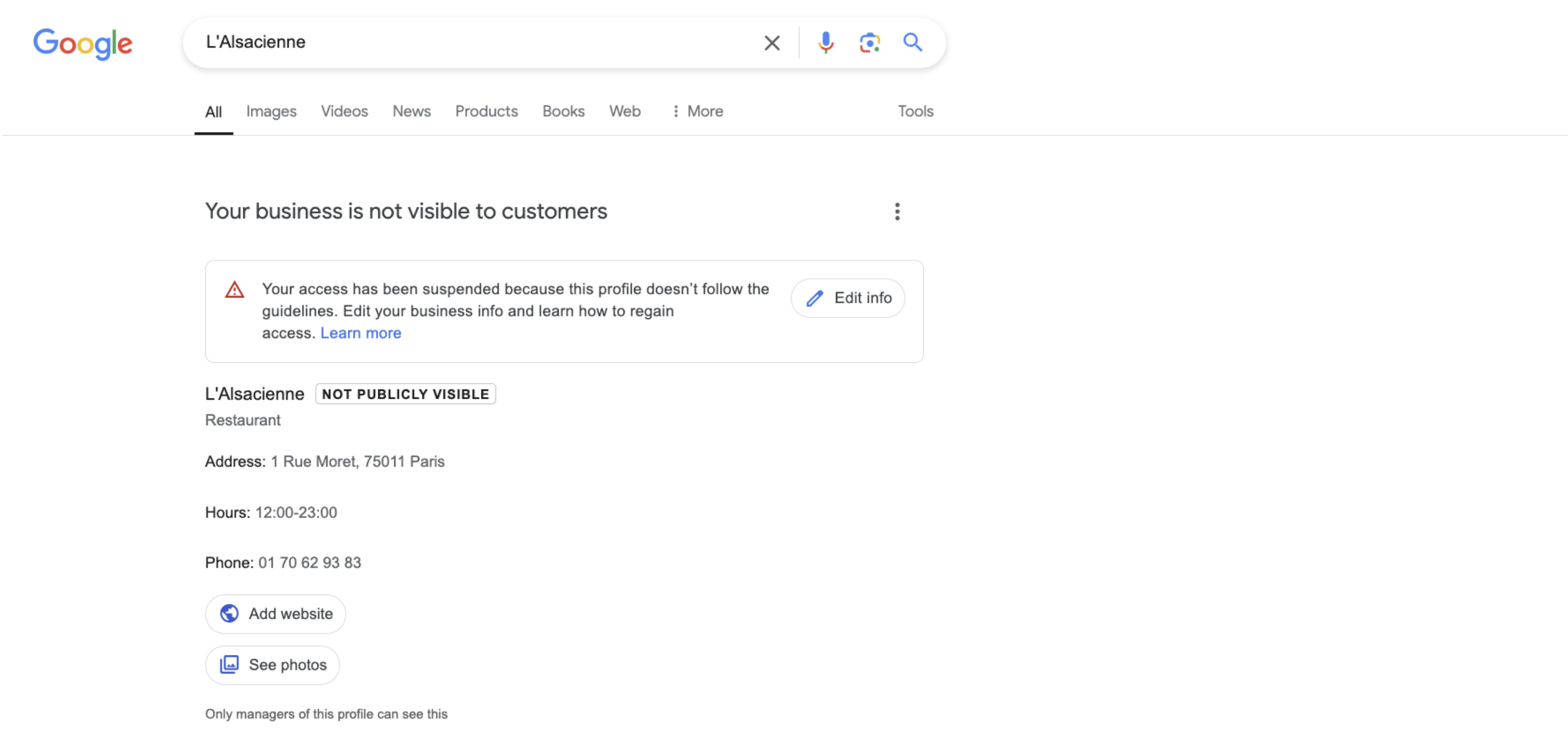Click the Add website button
1568x749 pixels.
[x=275, y=614]
